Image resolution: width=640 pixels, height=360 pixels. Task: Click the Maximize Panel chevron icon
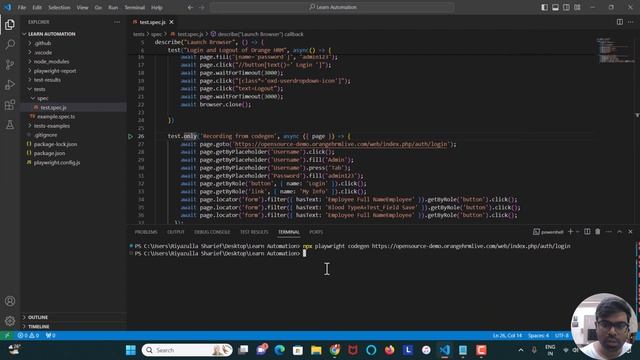(620, 232)
